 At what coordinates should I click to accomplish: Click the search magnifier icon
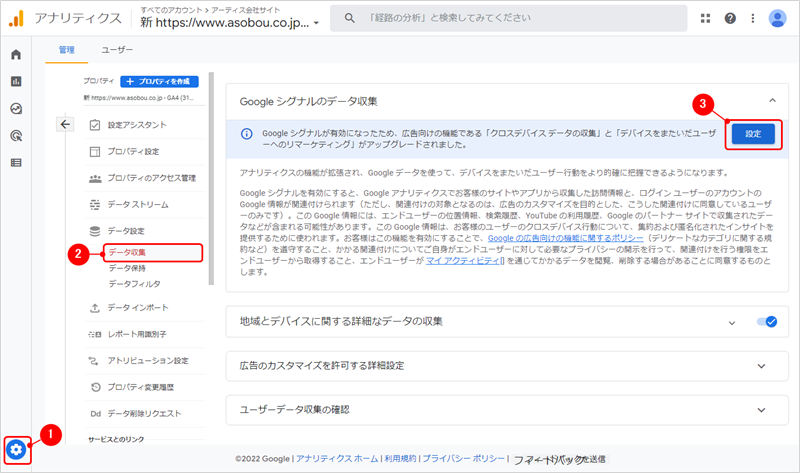pyautogui.click(x=349, y=18)
